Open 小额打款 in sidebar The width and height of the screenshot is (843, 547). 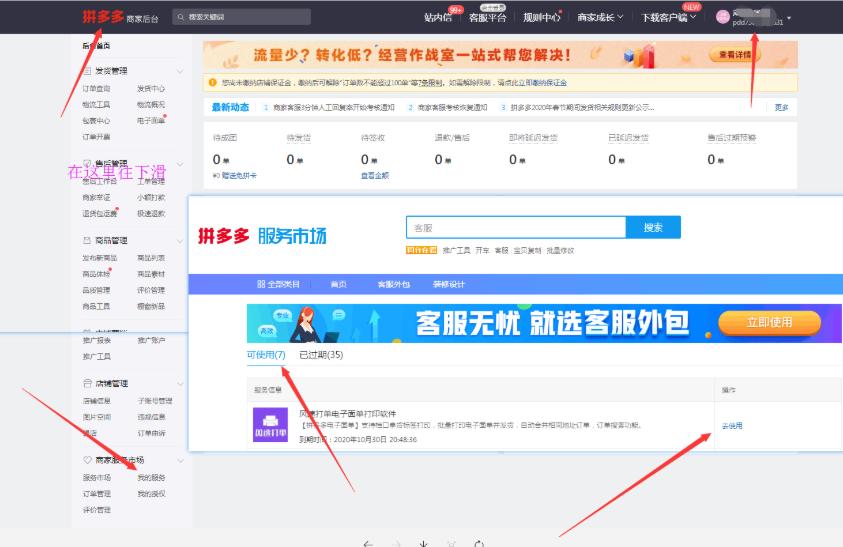pos(151,197)
